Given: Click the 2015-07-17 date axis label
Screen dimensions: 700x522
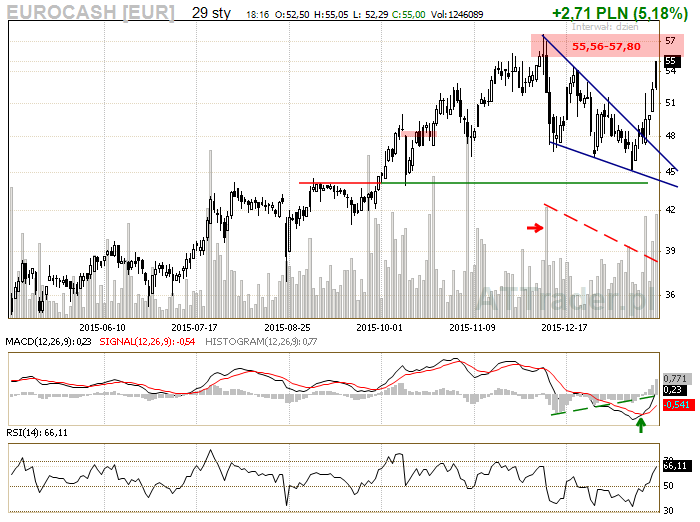Looking at the screenshot, I should pyautogui.click(x=195, y=328).
